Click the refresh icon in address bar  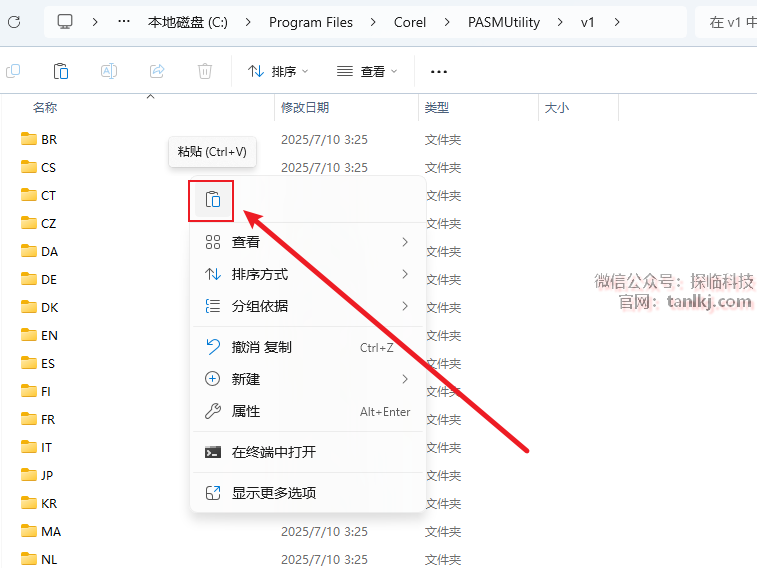pyautogui.click(x=14, y=22)
